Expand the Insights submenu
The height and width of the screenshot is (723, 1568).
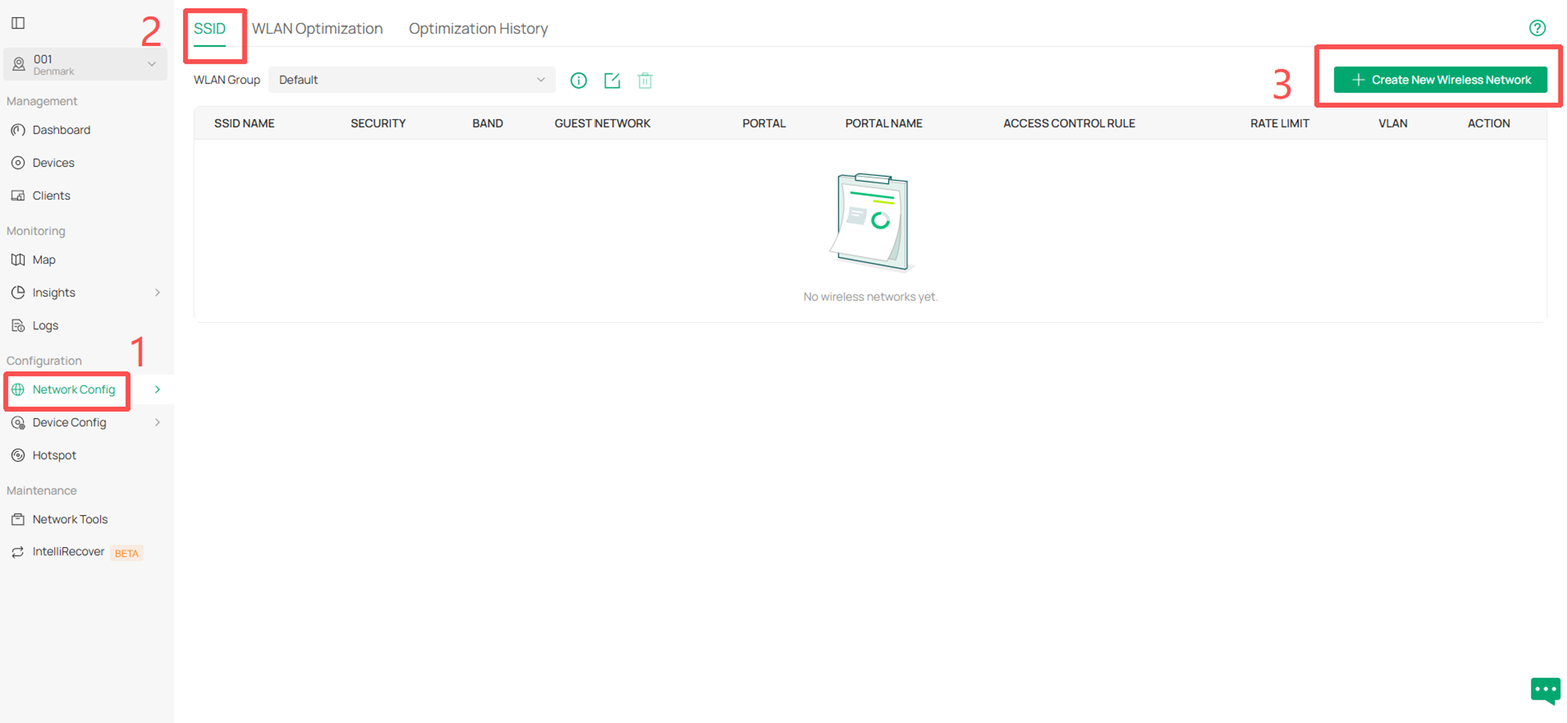click(157, 292)
